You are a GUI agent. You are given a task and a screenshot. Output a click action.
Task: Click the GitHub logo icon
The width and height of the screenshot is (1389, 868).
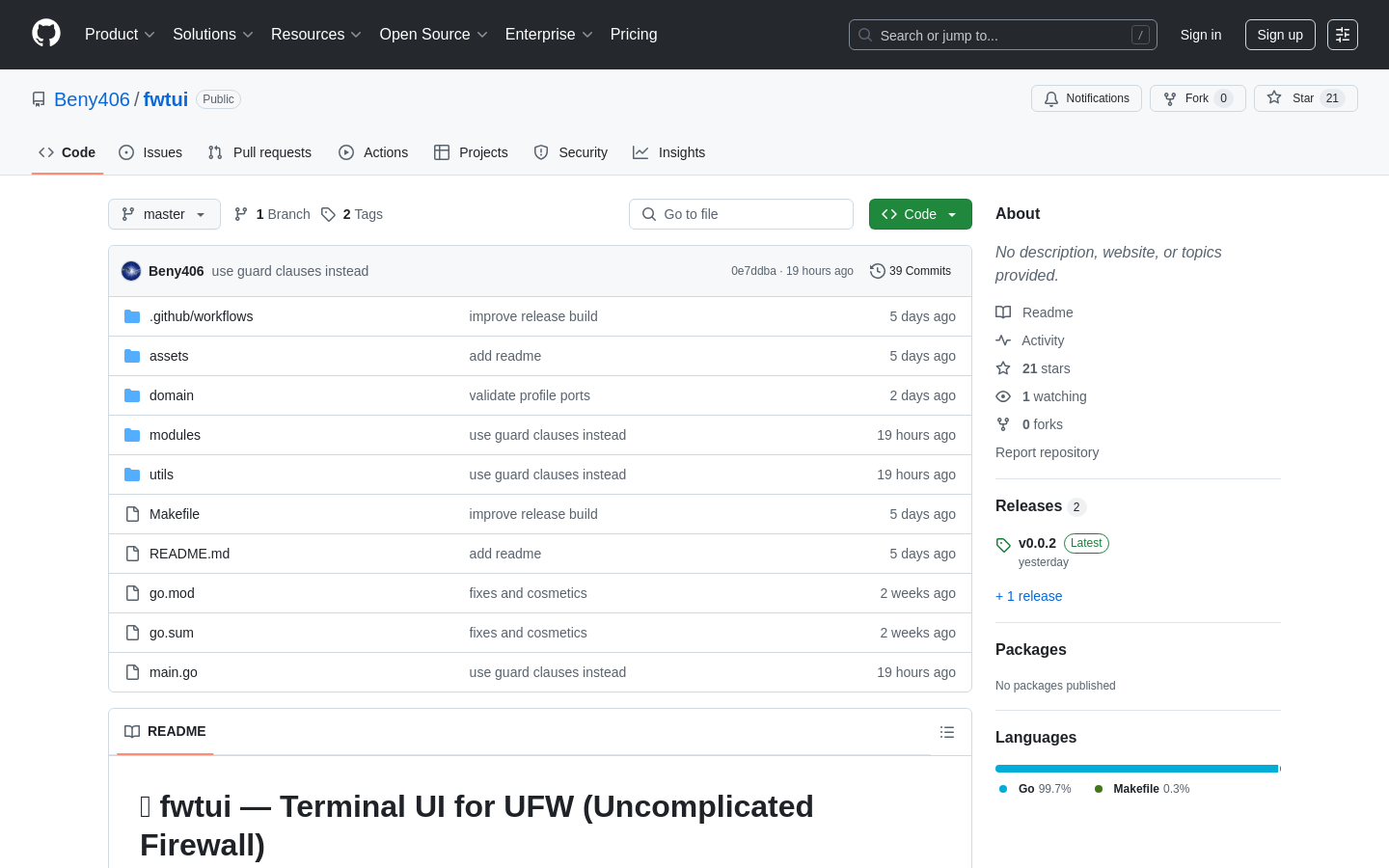pyautogui.click(x=46, y=34)
